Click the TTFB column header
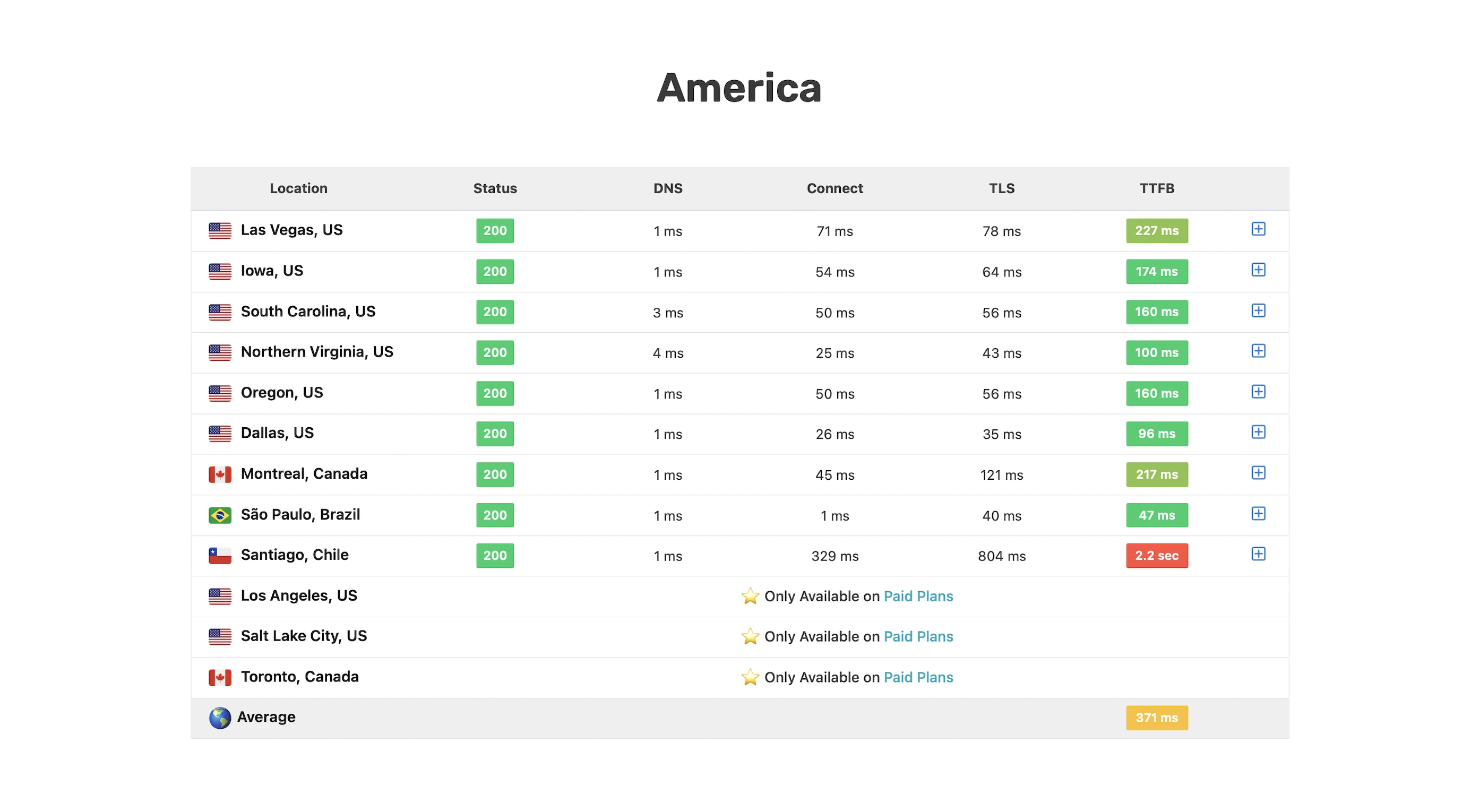 [x=1156, y=188]
